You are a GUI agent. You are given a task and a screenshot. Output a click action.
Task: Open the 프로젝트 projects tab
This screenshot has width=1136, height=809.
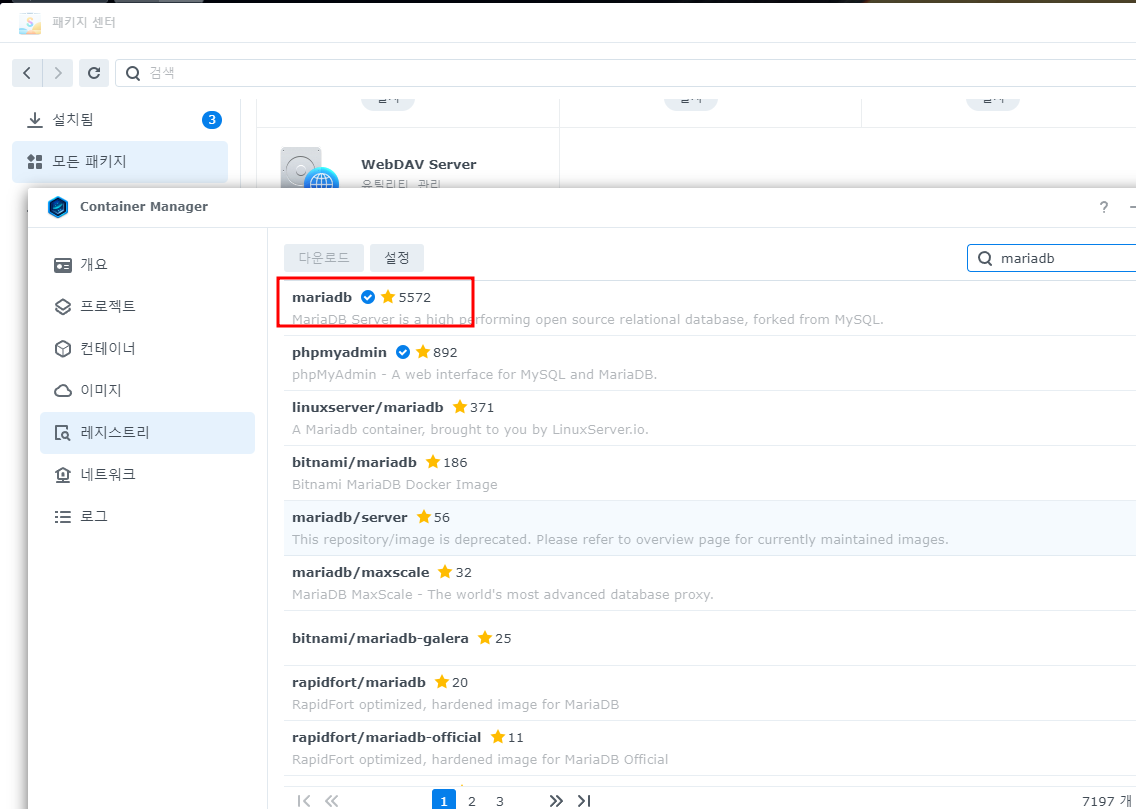(x=147, y=306)
